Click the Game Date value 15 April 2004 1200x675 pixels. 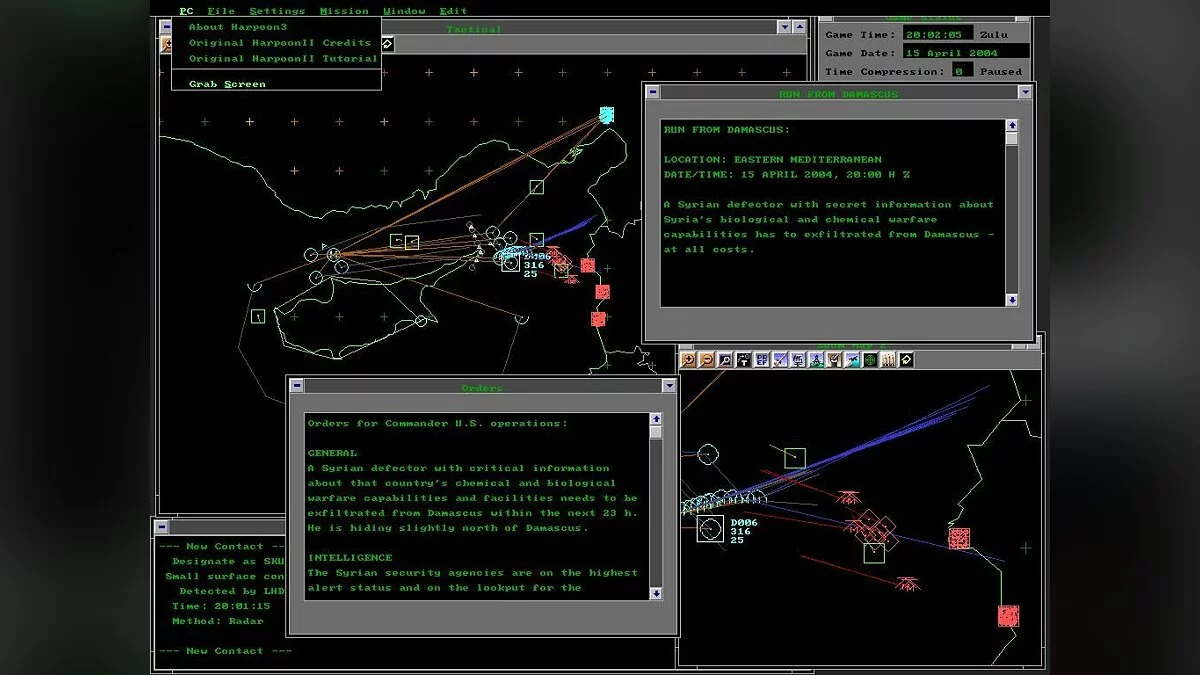(x=965, y=51)
